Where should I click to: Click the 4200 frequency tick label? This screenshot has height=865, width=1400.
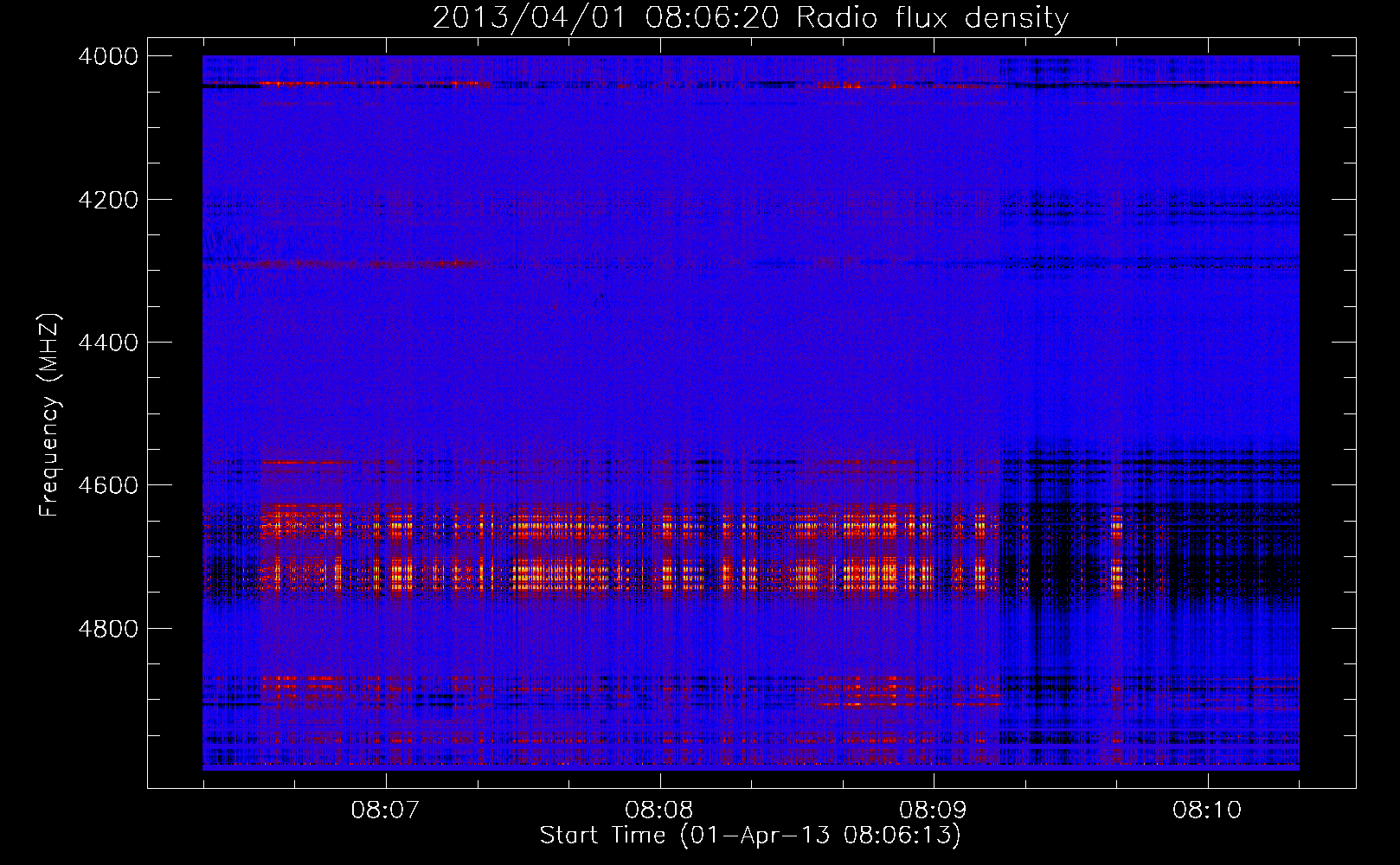(x=108, y=200)
